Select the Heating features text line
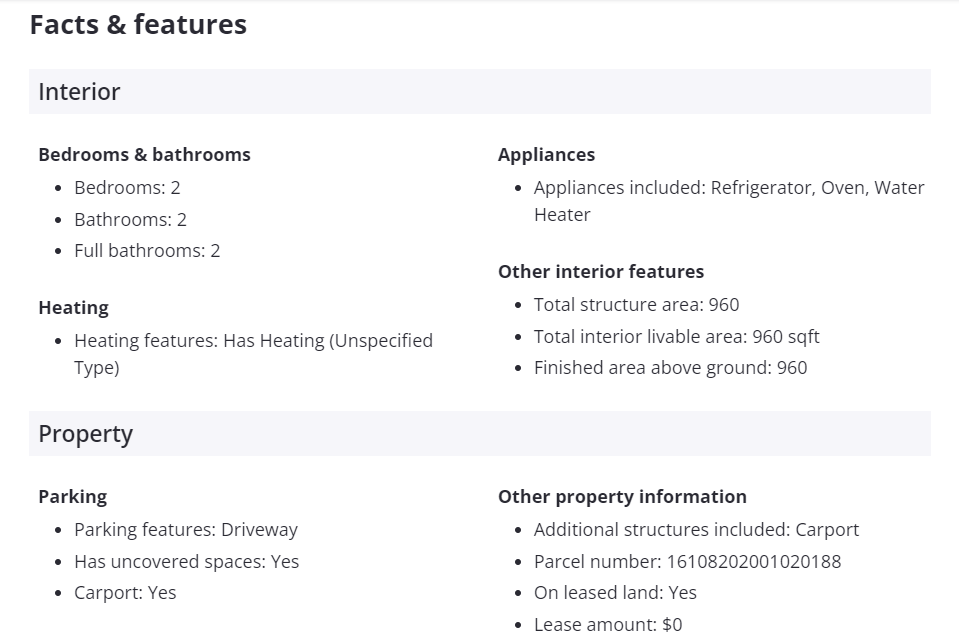 (253, 341)
